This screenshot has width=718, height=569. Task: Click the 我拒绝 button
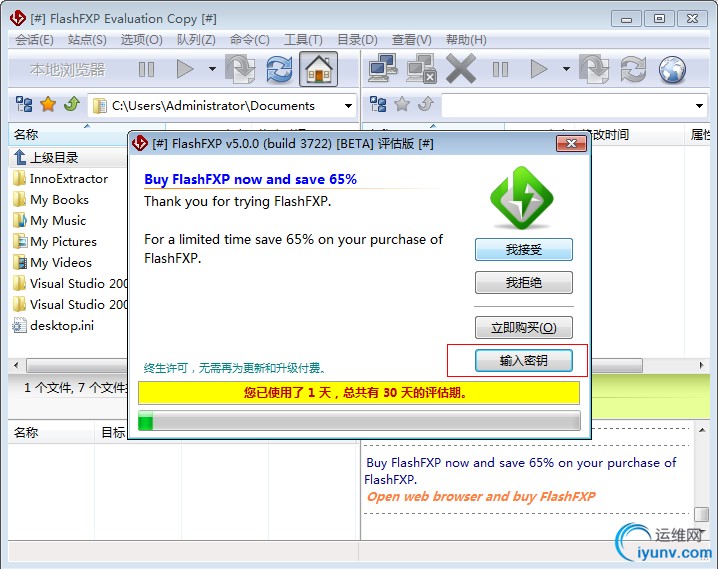tap(523, 282)
